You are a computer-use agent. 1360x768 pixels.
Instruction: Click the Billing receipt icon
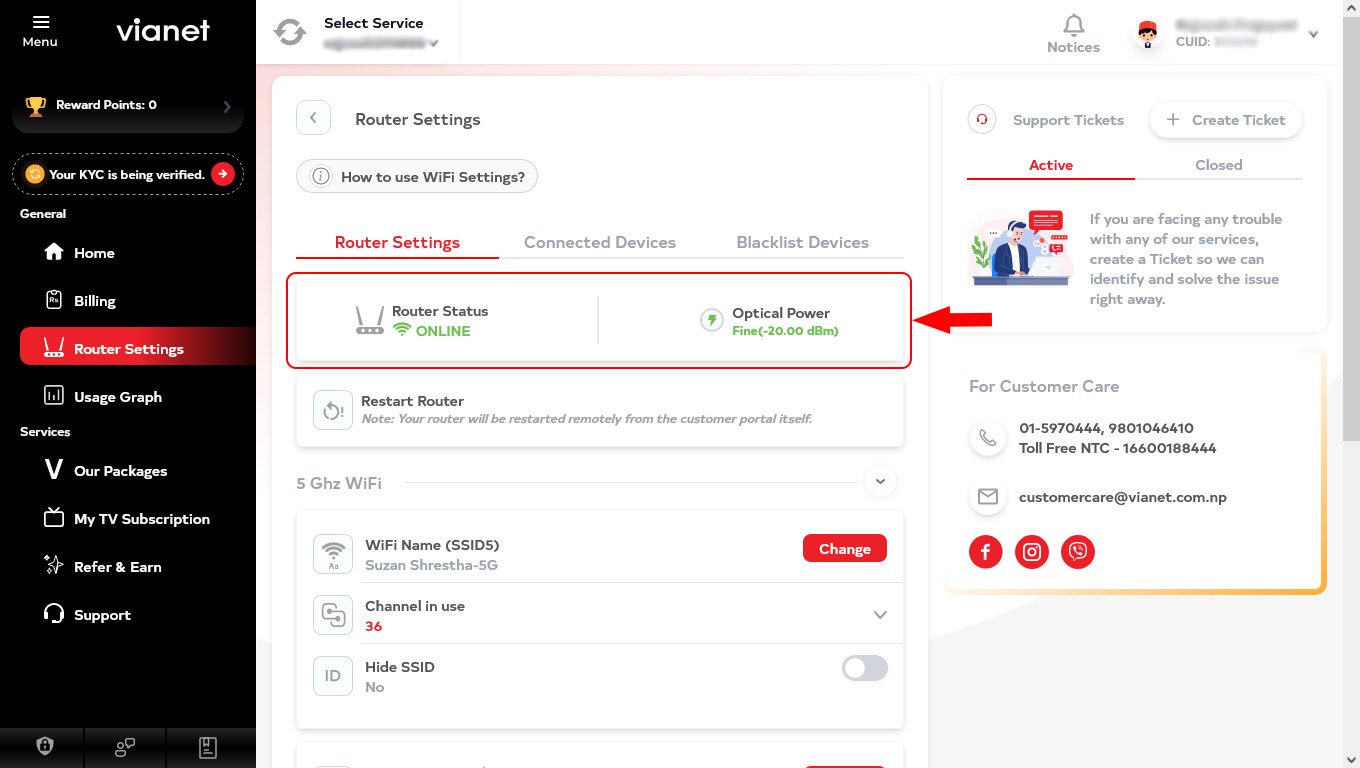(54, 300)
